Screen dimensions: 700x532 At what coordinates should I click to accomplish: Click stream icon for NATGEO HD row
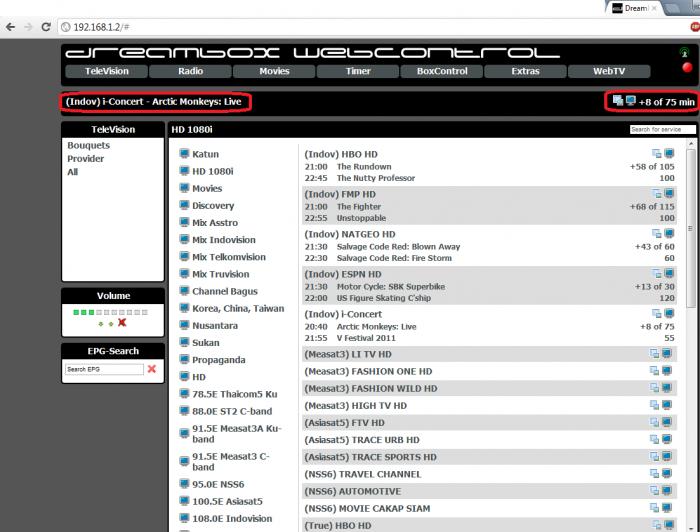[x=669, y=233]
